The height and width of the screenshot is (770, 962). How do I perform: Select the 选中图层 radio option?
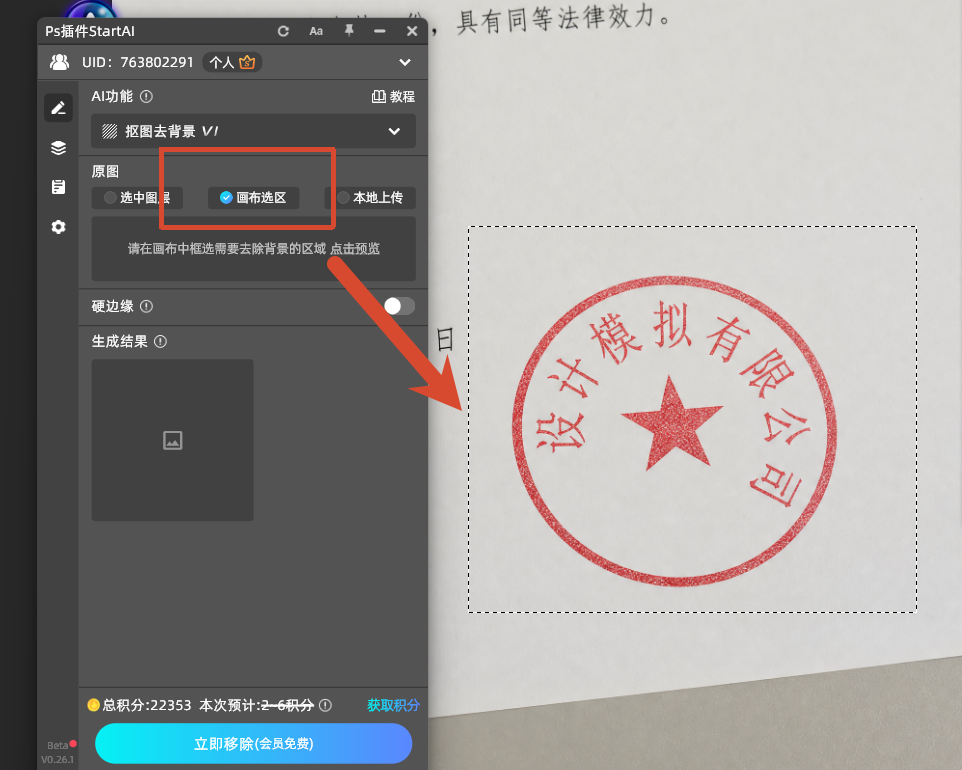click(x=137, y=198)
